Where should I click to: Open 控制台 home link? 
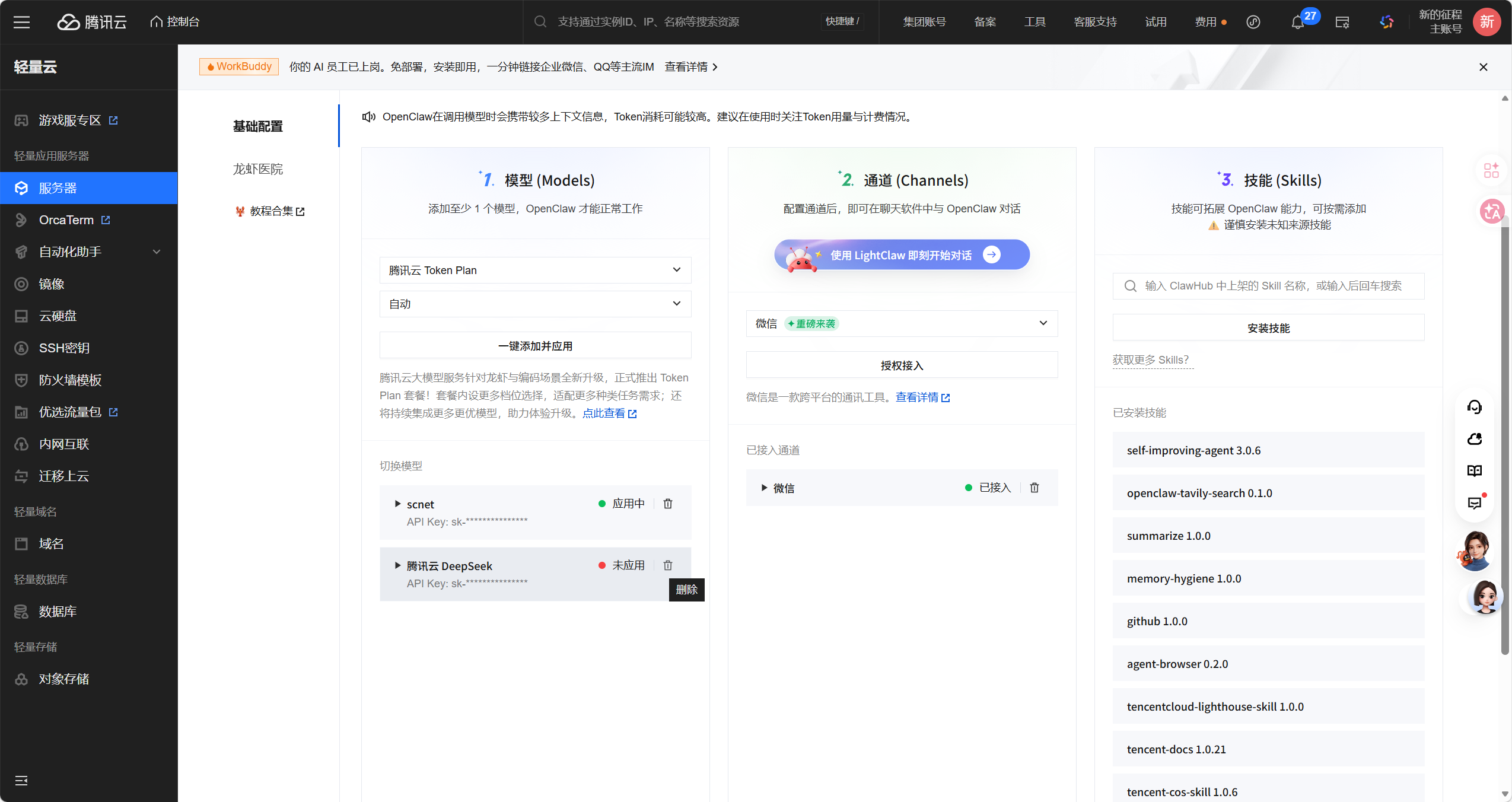(174, 22)
